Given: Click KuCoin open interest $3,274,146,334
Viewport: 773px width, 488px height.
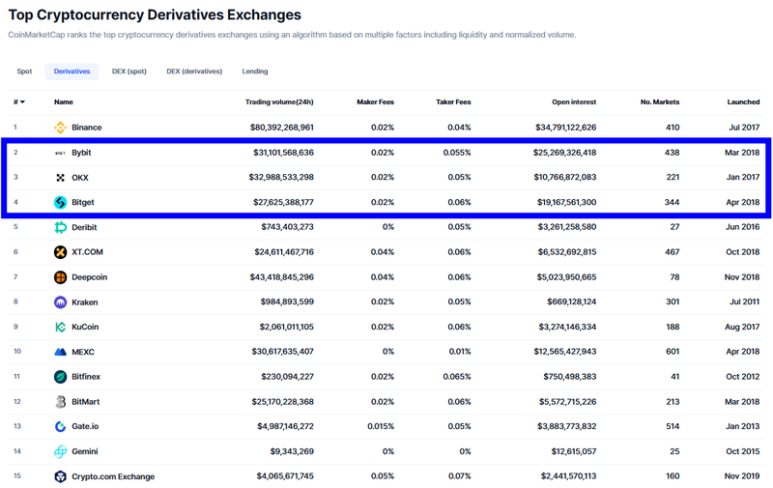Looking at the screenshot, I should [x=567, y=327].
